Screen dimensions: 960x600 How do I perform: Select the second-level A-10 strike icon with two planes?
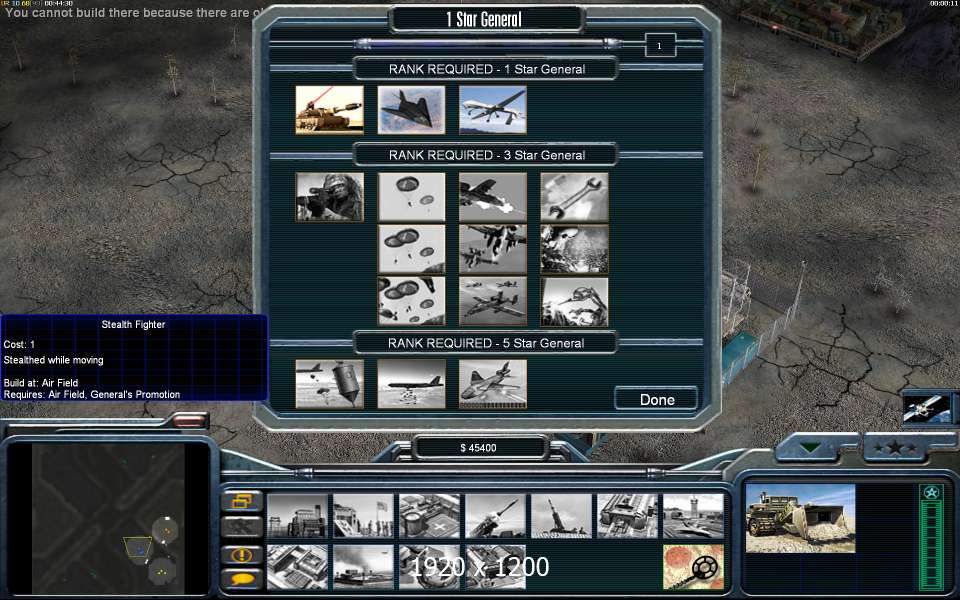[x=493, y=249]
